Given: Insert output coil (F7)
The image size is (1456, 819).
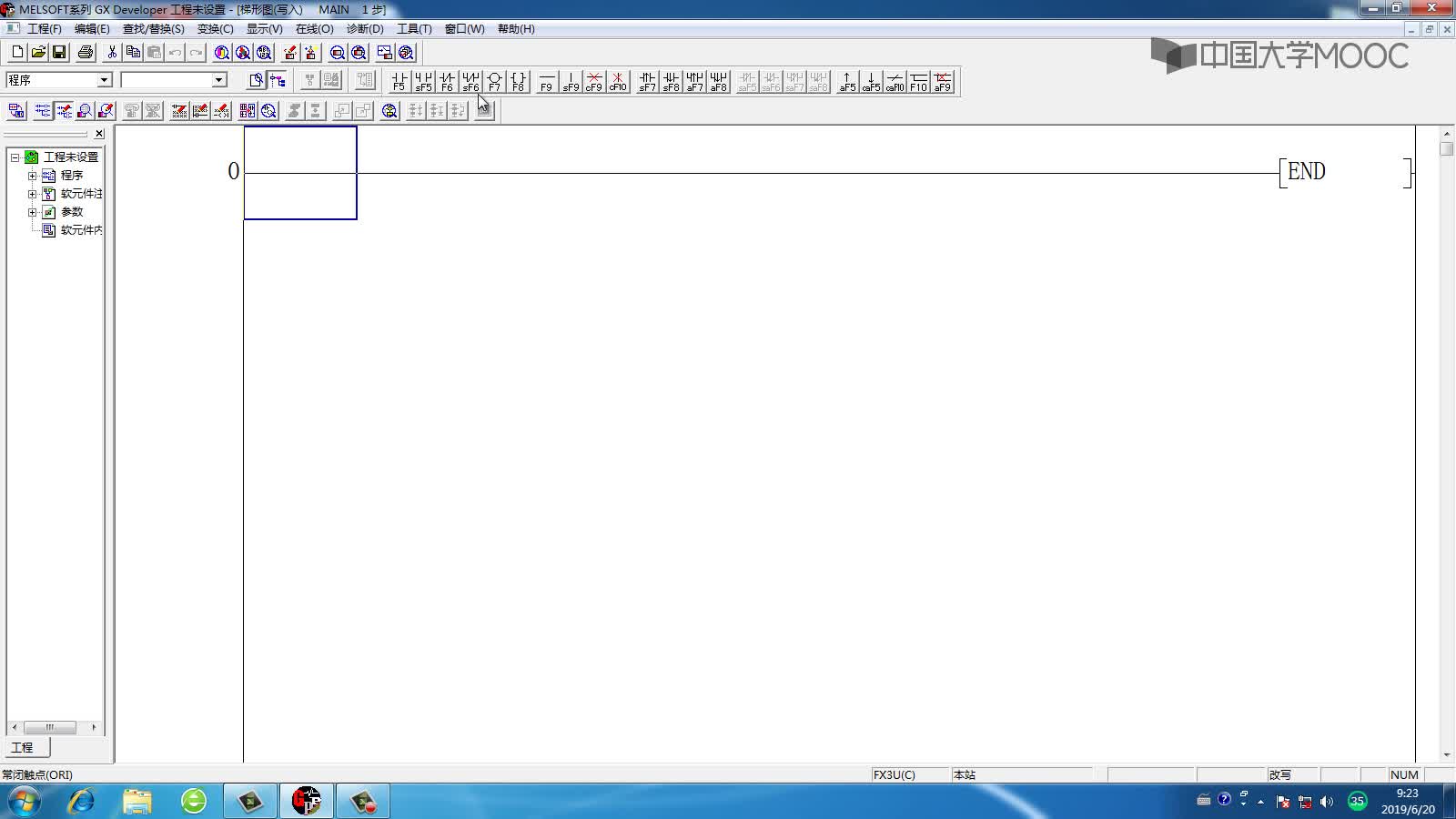Looking at the screenshot, I should (x=494, y=82).
